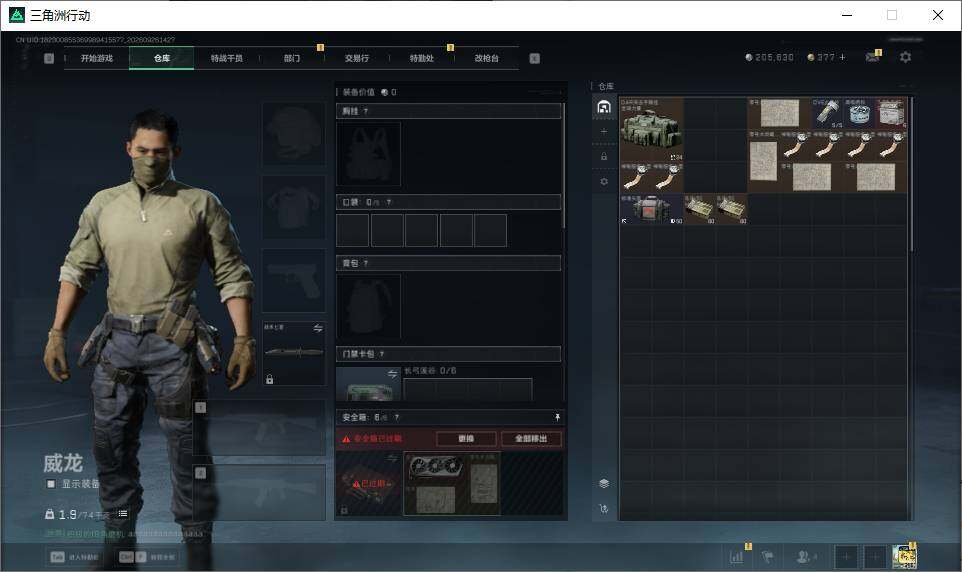Viewport: 962px width, 572px height.
Task: Click the next-tab key icon right of 改枪台
Action: (534, 58)
